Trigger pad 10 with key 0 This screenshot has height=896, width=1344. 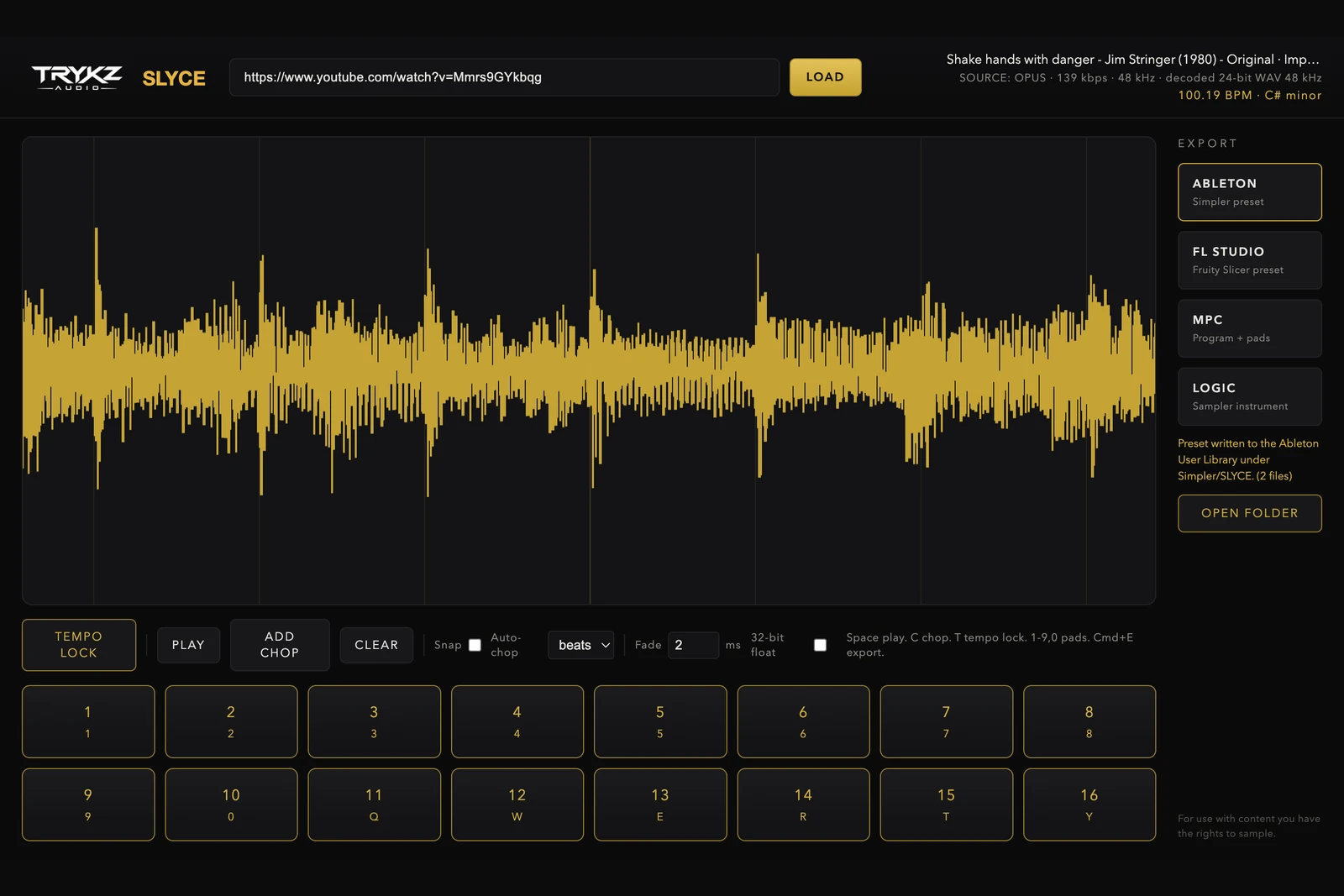tap(231, 804)
